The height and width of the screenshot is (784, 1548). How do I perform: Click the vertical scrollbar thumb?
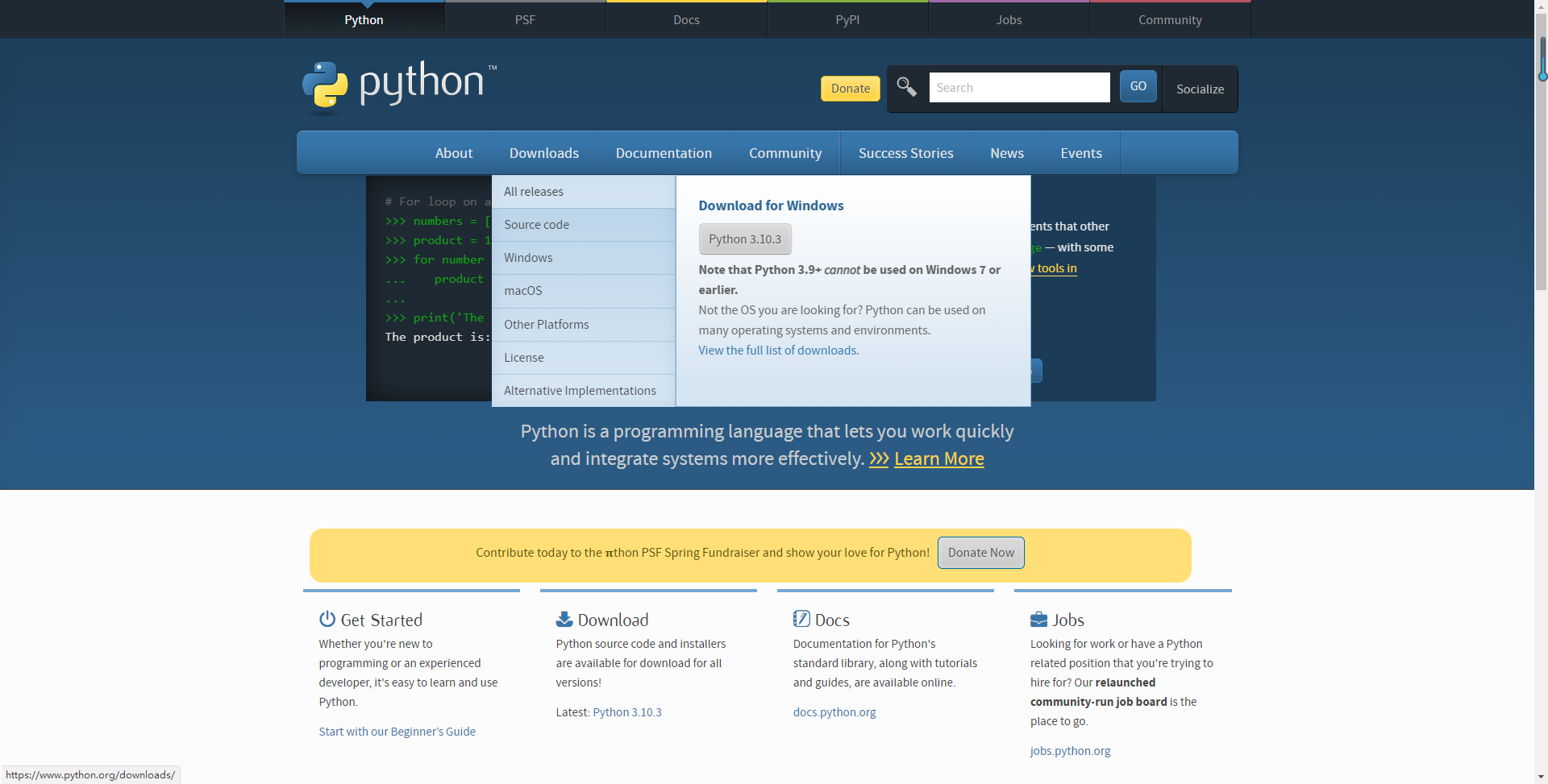(1542, 153)
